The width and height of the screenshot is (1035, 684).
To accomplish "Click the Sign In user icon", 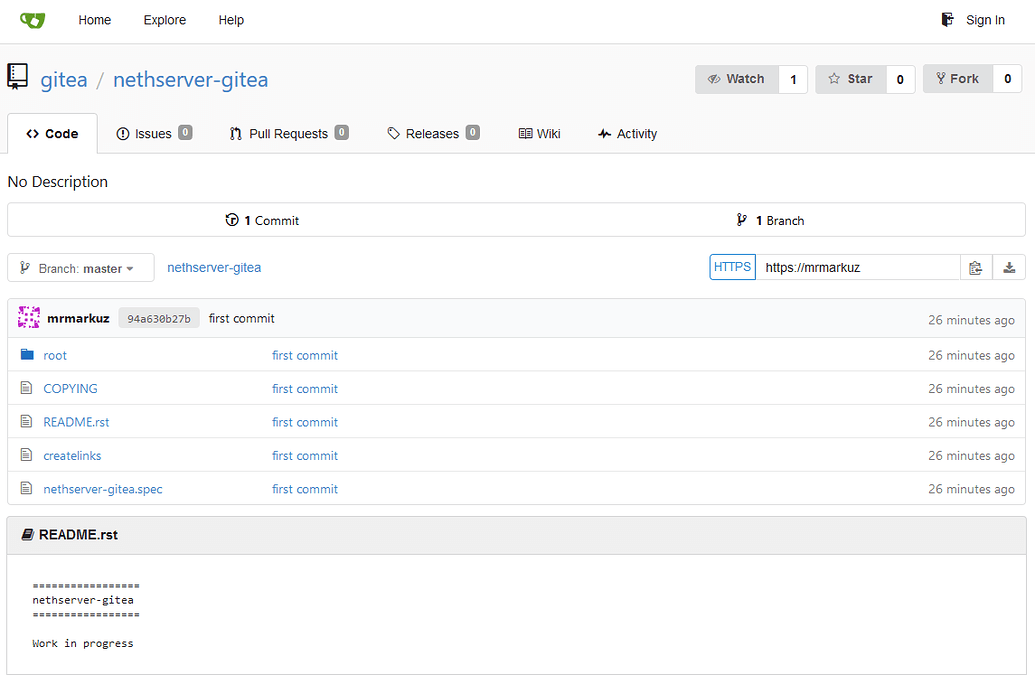I will [946, 19].
